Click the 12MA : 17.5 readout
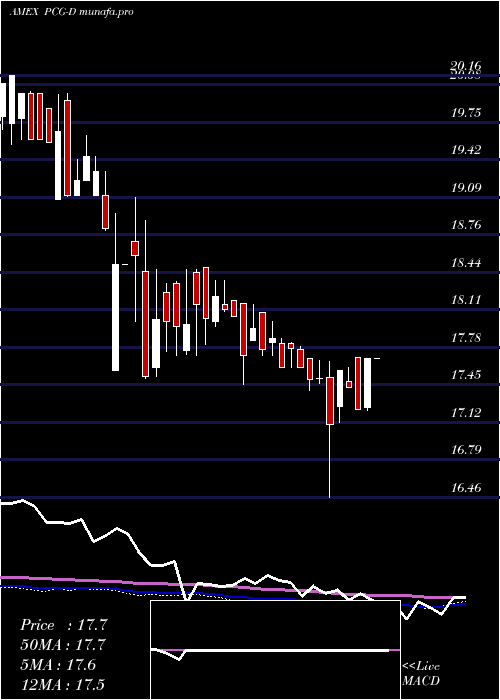This screenshot has width=500, height=700. tap(62, 685)
